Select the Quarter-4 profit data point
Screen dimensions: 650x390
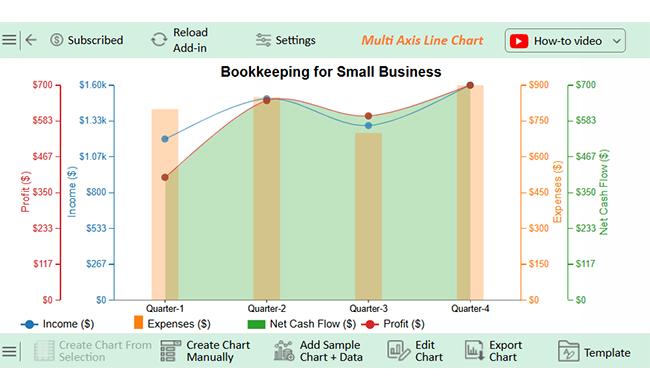click(470, 85)
